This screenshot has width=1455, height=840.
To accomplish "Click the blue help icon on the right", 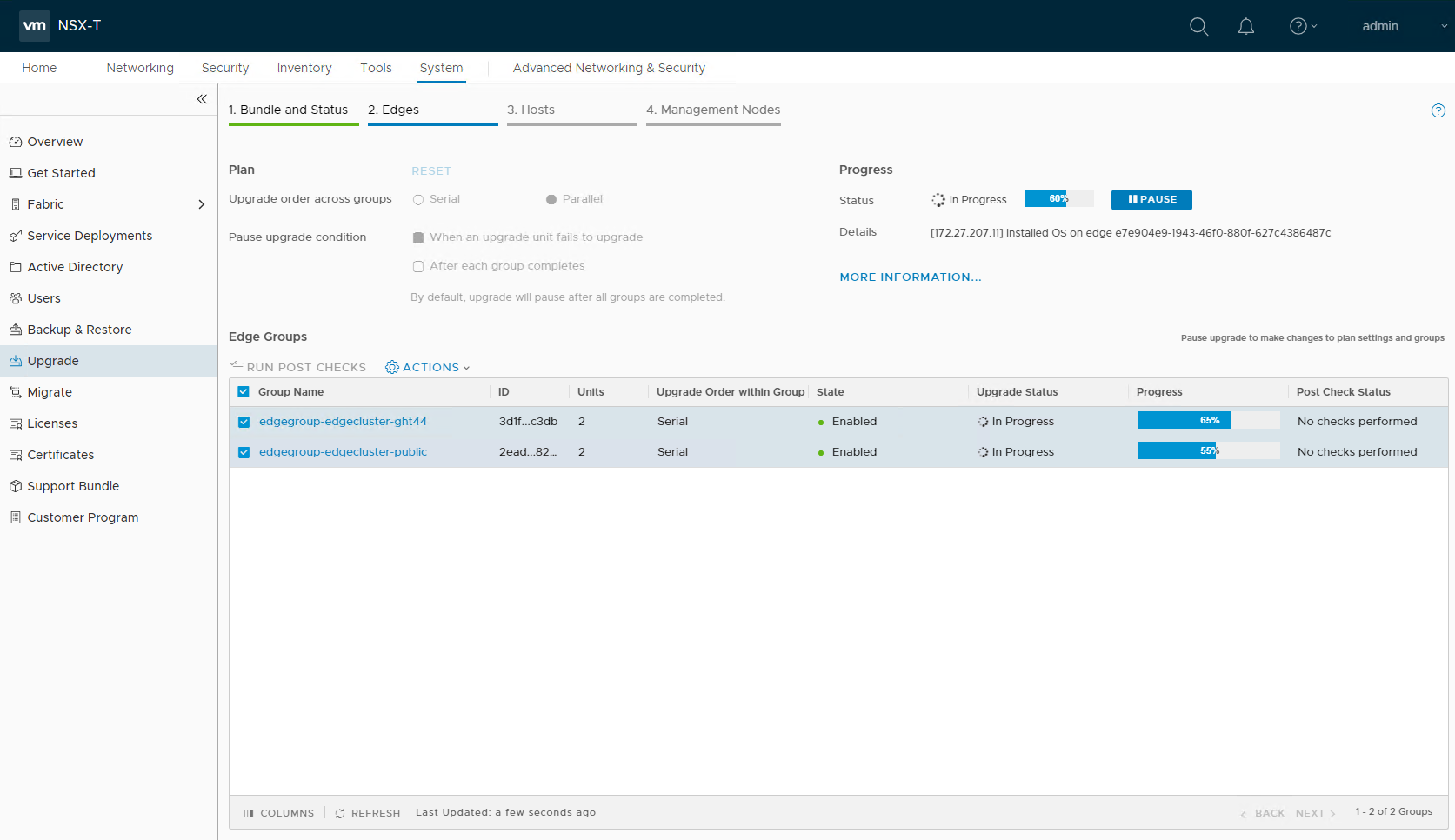I will point(1438,110).
